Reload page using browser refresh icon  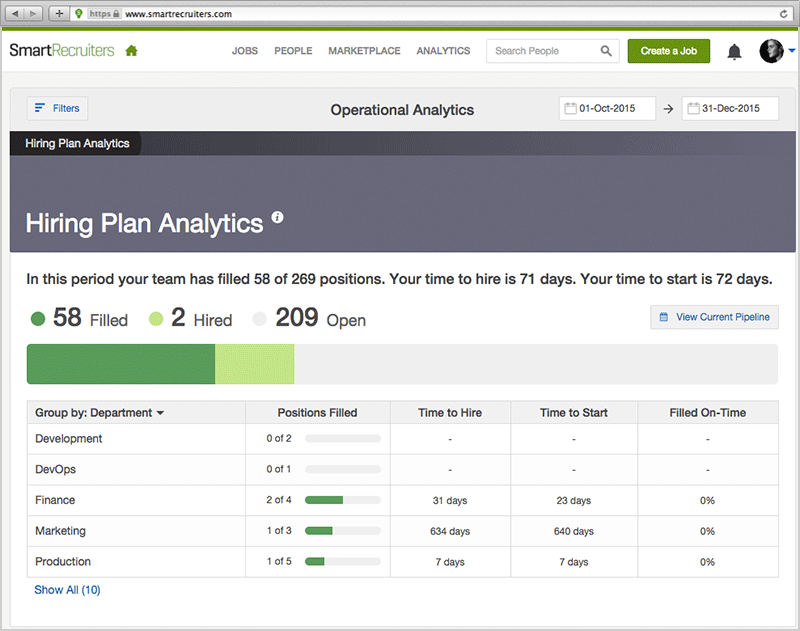pos(782,14)
